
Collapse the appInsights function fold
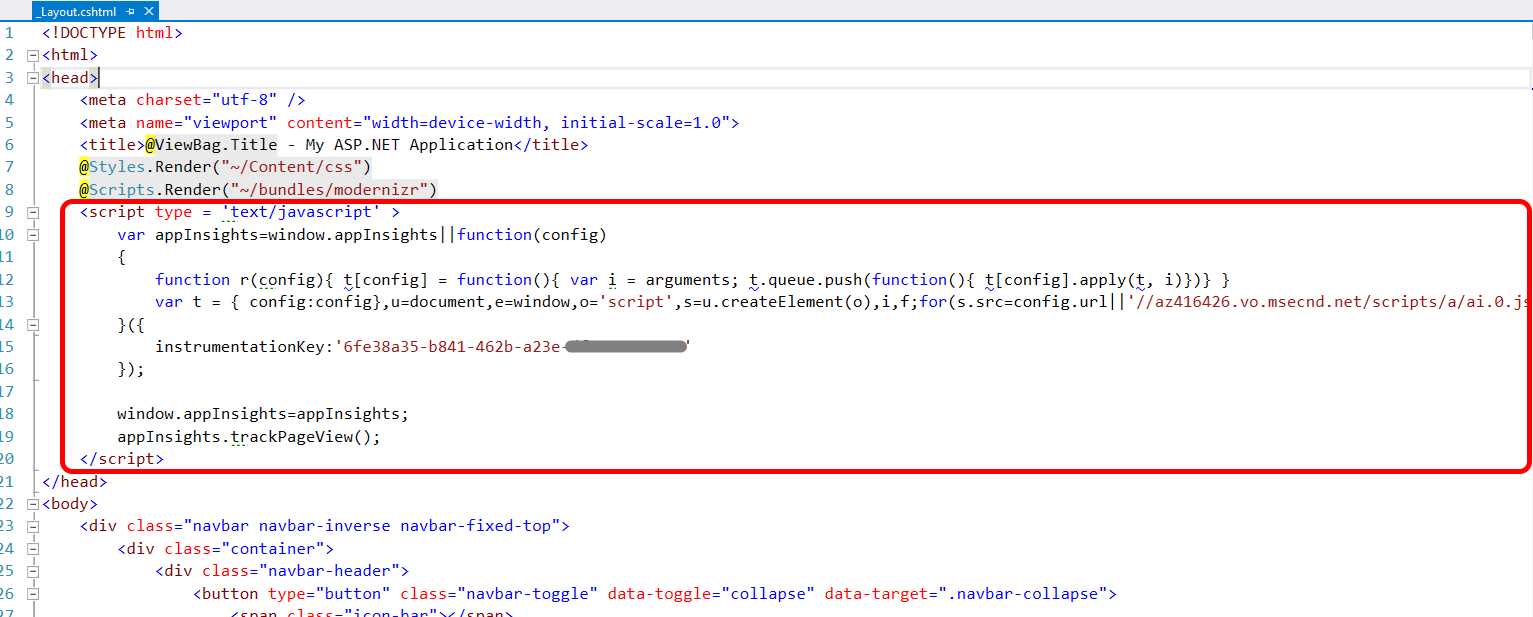(x=31, y=234)
